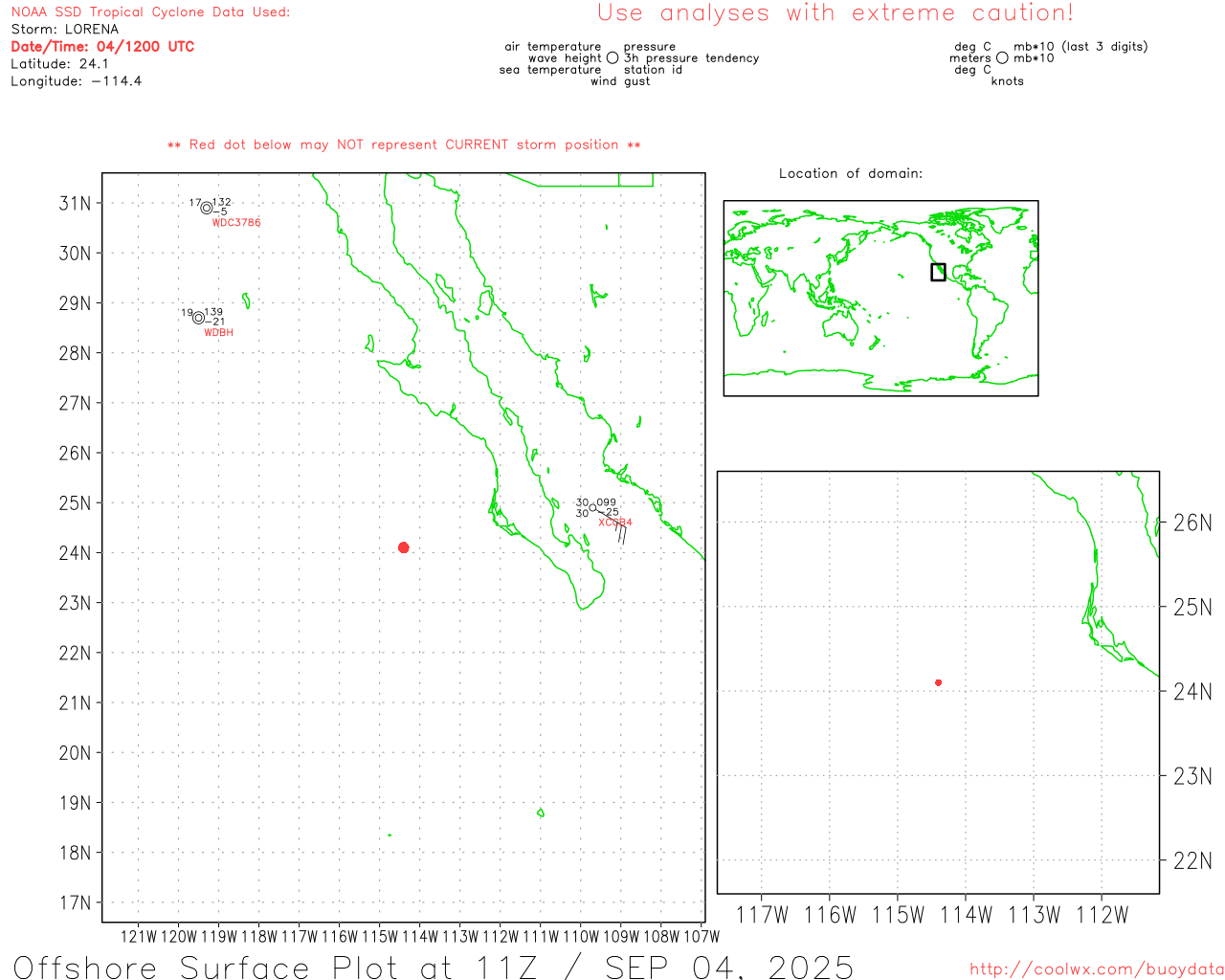Image resolution: width=1225 pixels, height=980 pixels.
Task: Click the 'XCGR4' station label
Action: [615, 523]
